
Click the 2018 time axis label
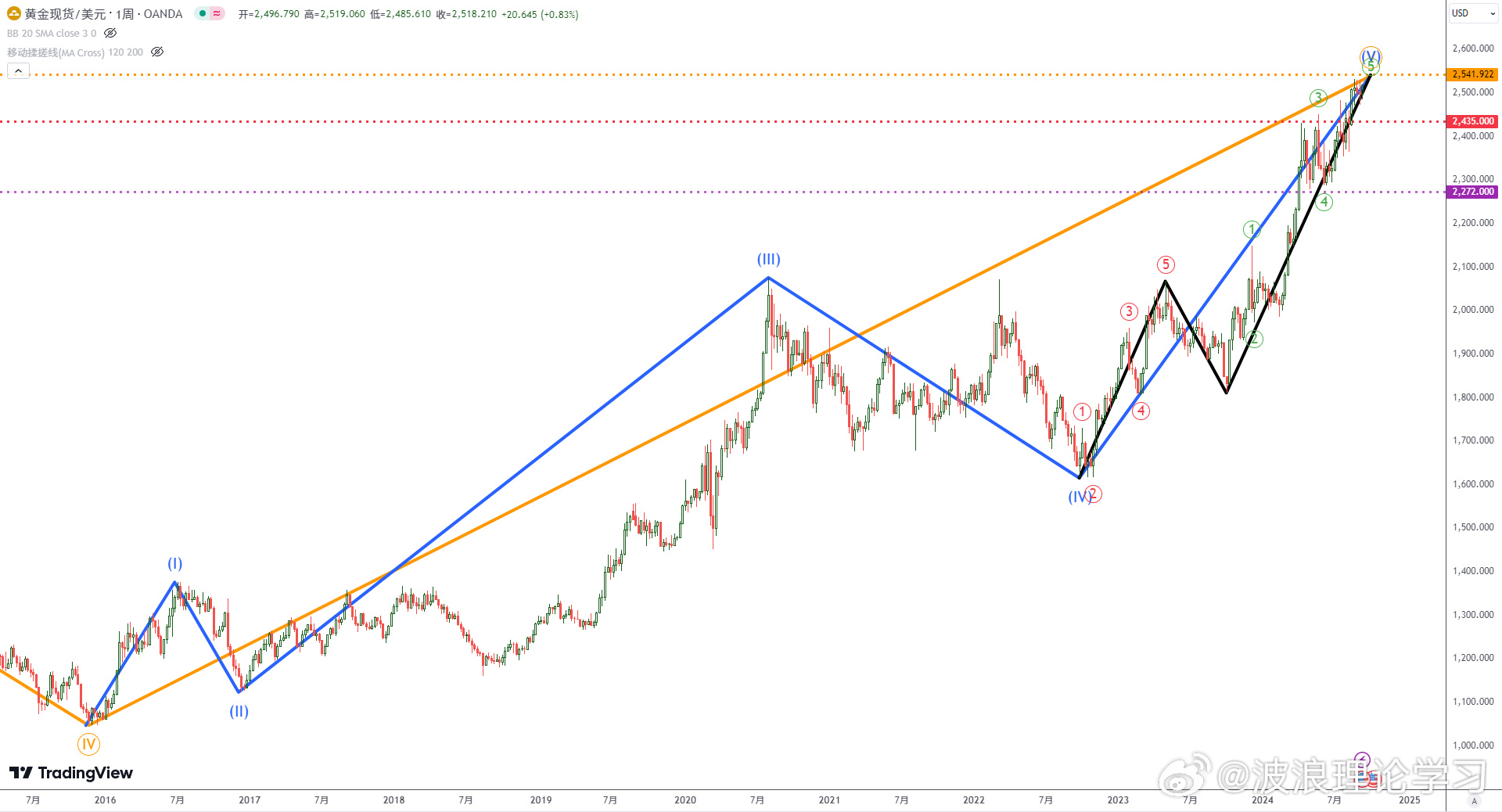[x=393, y=799]
